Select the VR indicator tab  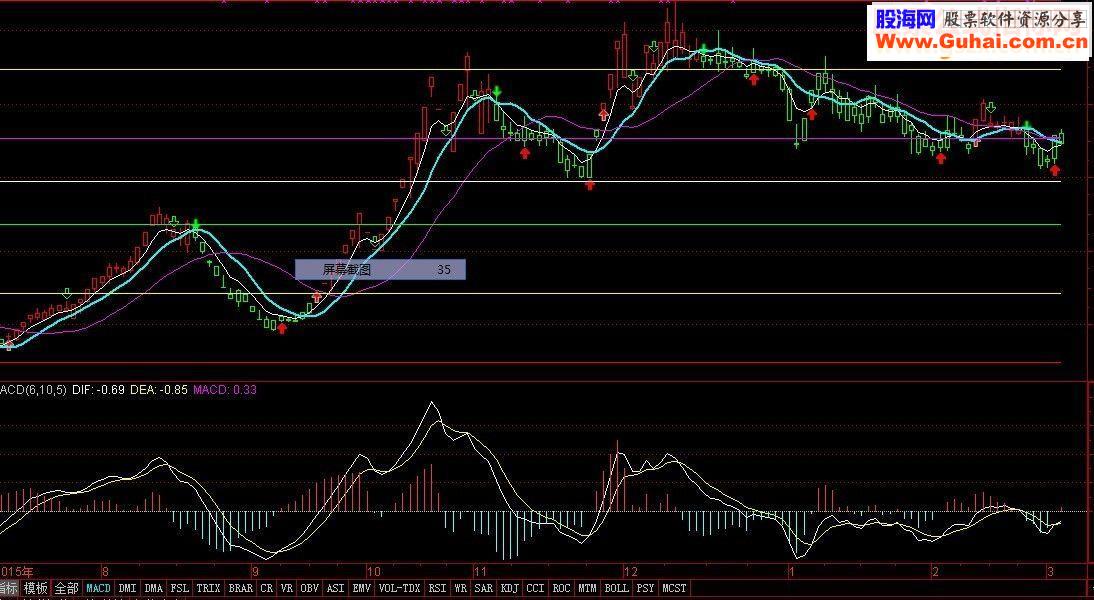287,588
